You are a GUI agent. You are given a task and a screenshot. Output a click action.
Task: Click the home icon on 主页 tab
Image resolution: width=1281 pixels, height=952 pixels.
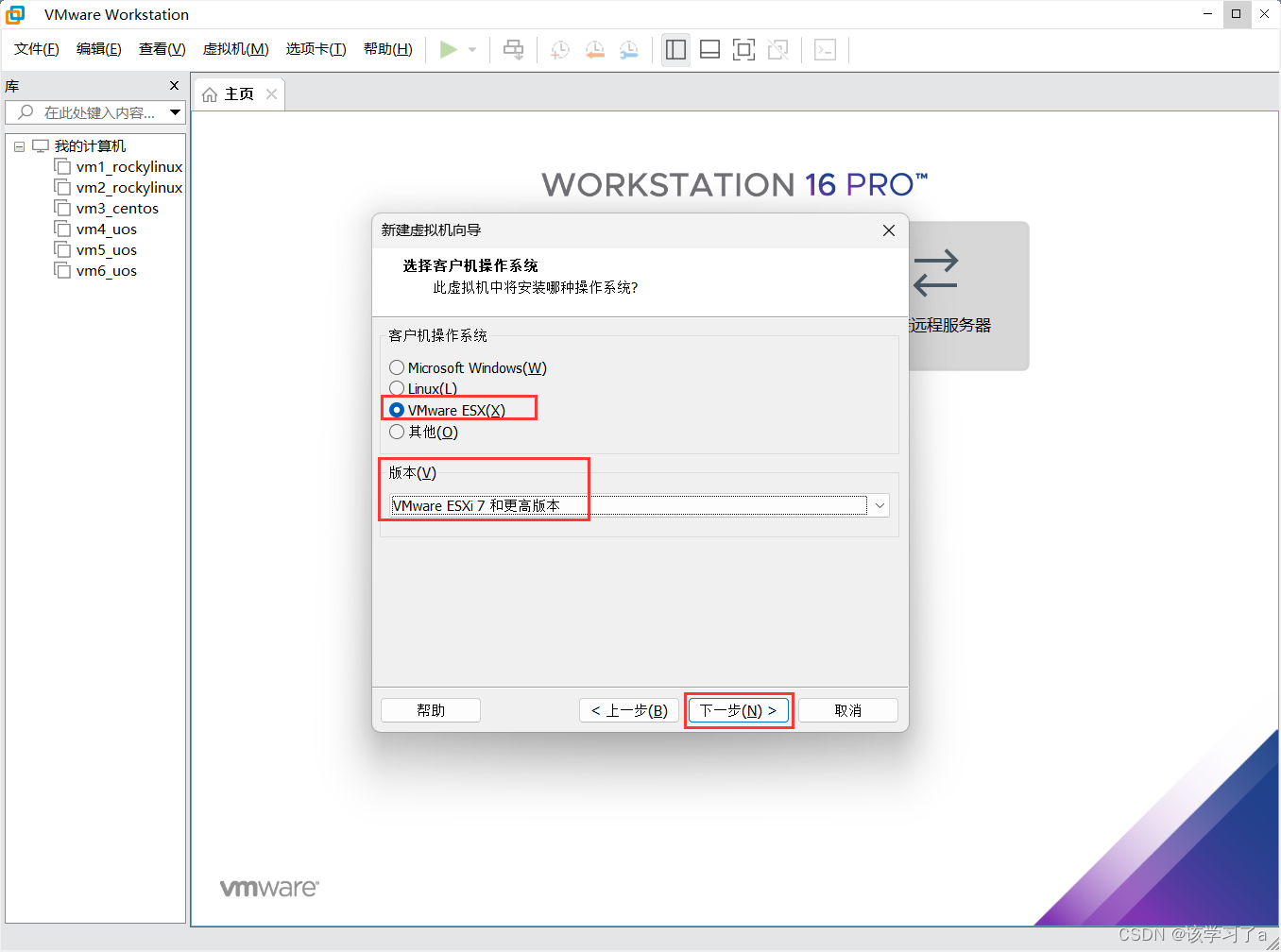point(210,94)
